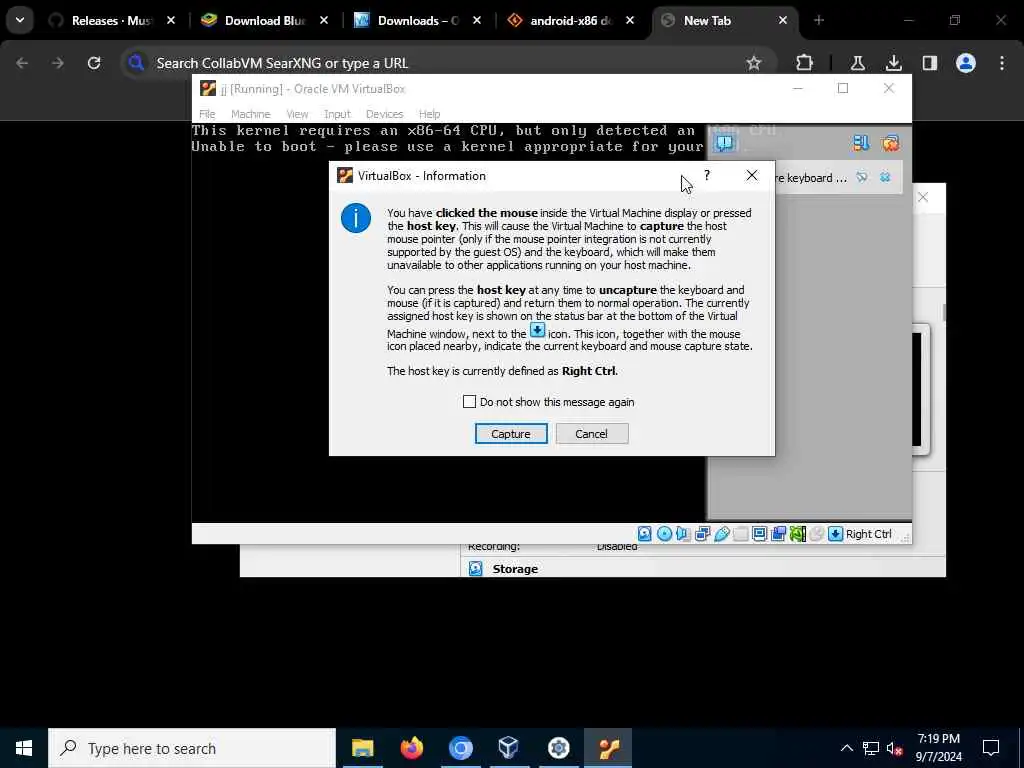Click the mouse capture status icon
This screenshot has height=768, width=1024.
816,534
